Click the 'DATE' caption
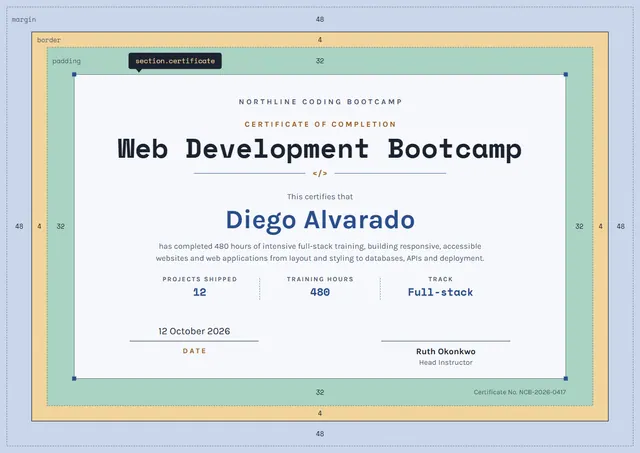 [x=194, y=351]
